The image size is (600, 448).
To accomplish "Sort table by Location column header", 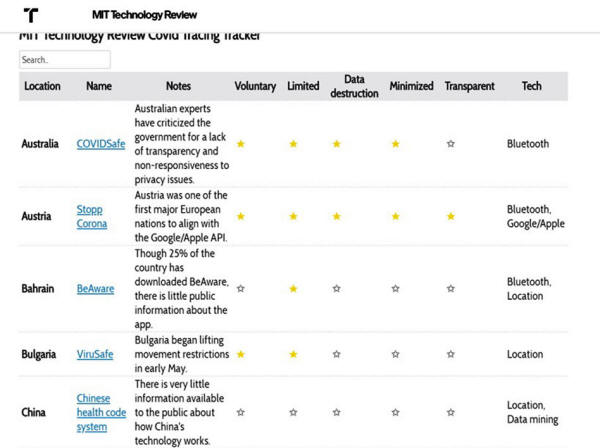I will pyautogui.click(x=42, y=86).
